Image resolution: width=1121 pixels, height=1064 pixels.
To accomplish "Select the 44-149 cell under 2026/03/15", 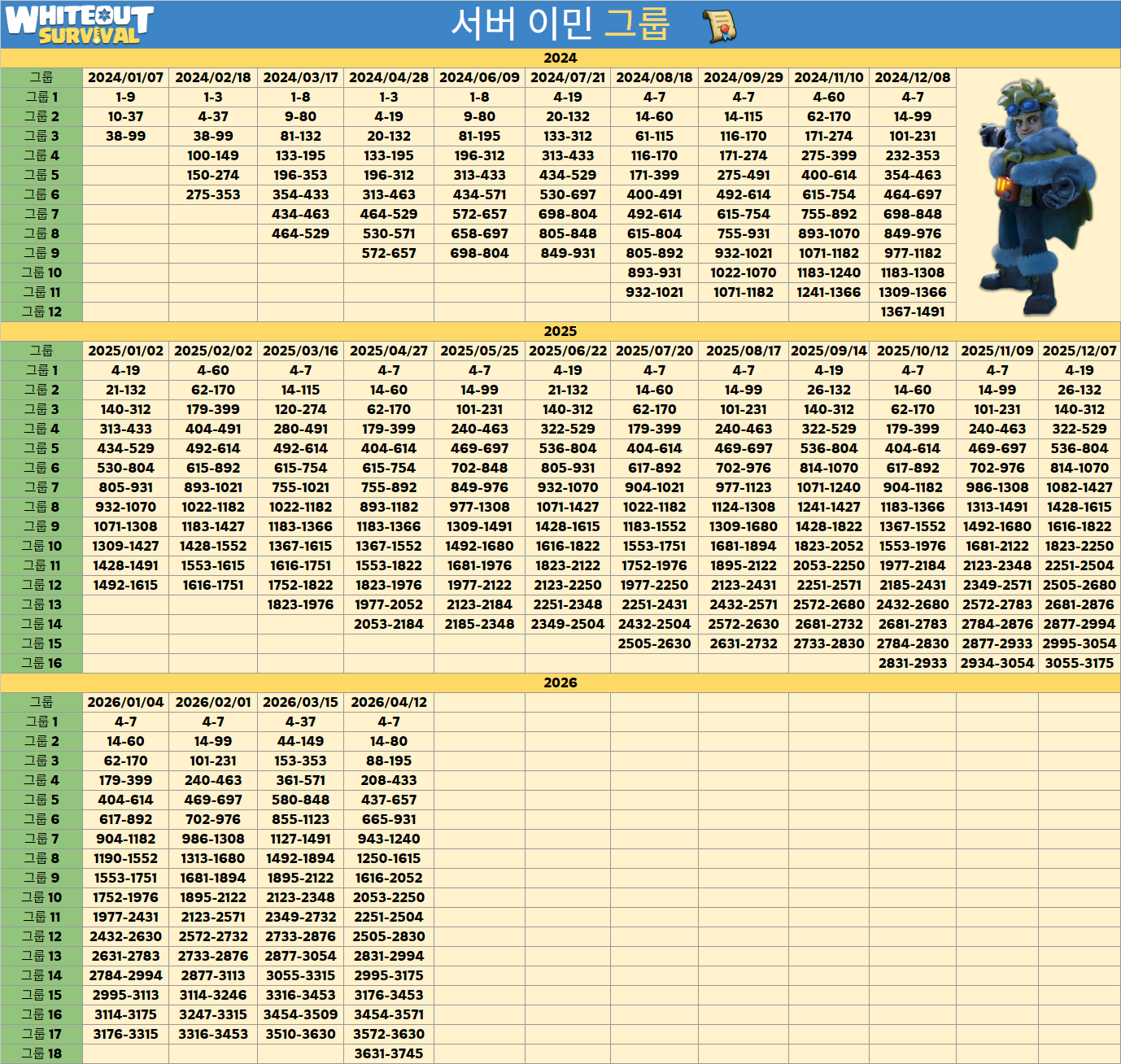I will tap(300, 741).
